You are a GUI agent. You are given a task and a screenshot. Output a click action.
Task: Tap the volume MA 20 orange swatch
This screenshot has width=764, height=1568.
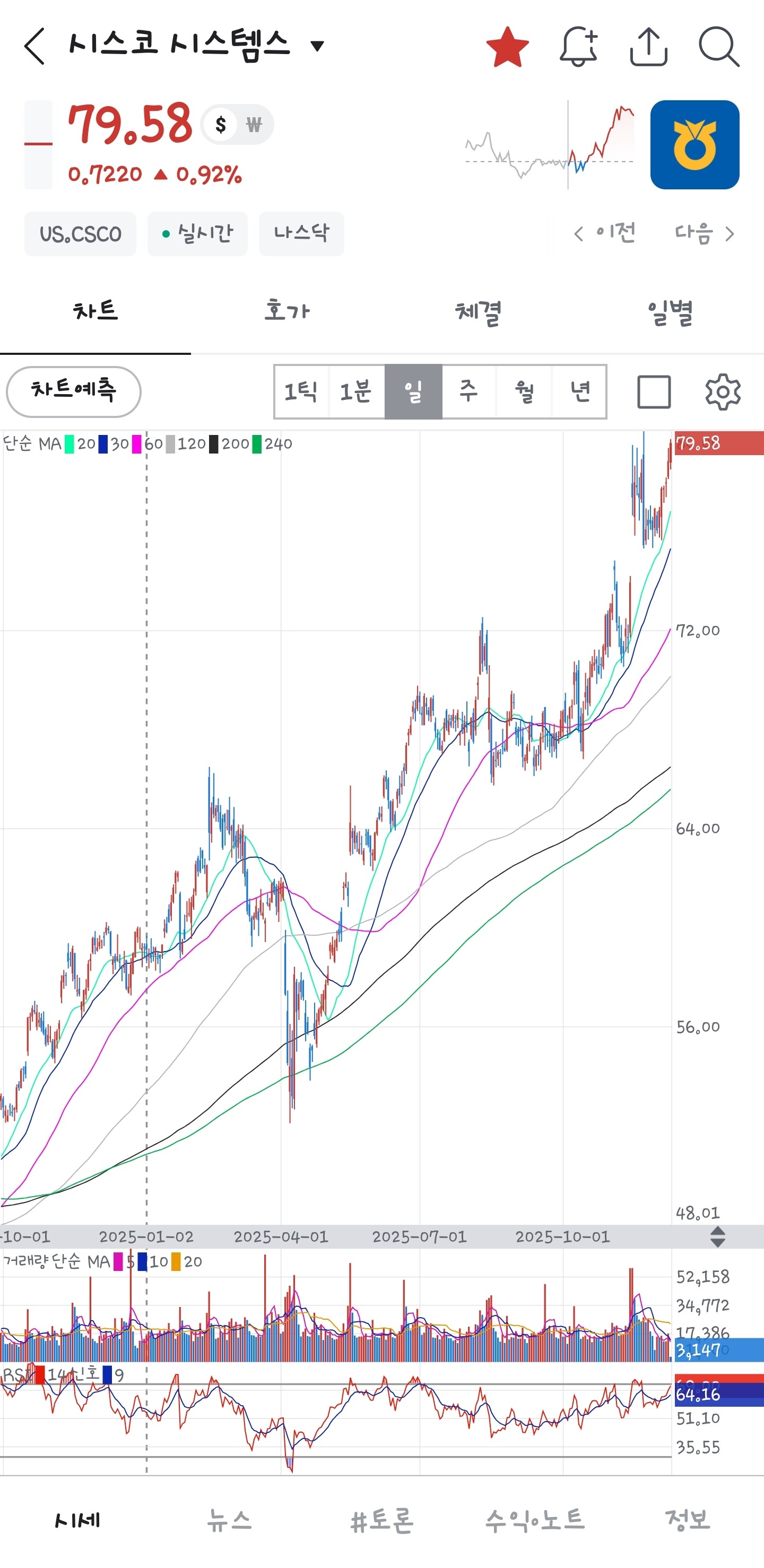tap(176, 1261)
